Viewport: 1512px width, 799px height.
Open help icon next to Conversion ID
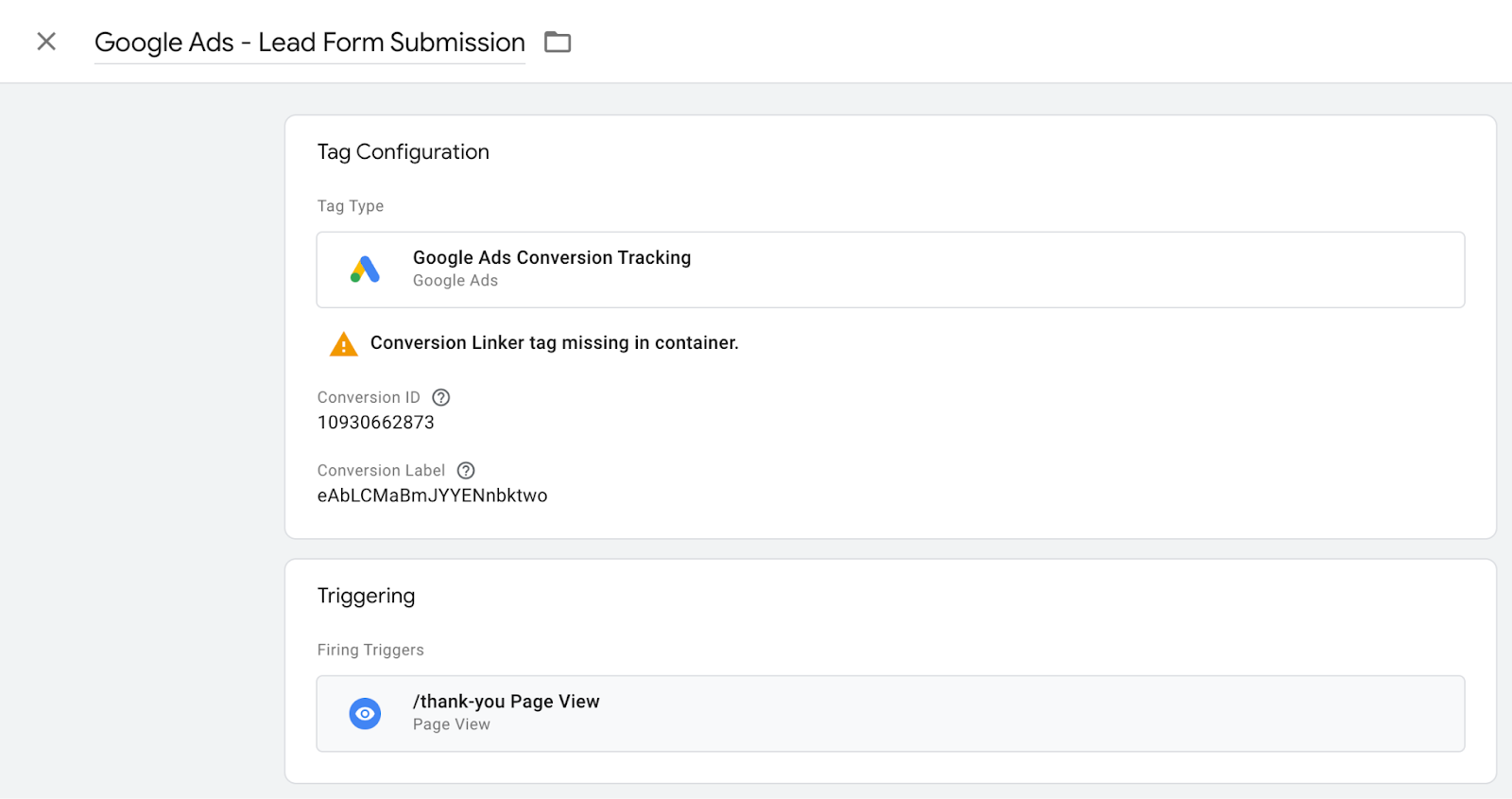click(441, 397)
